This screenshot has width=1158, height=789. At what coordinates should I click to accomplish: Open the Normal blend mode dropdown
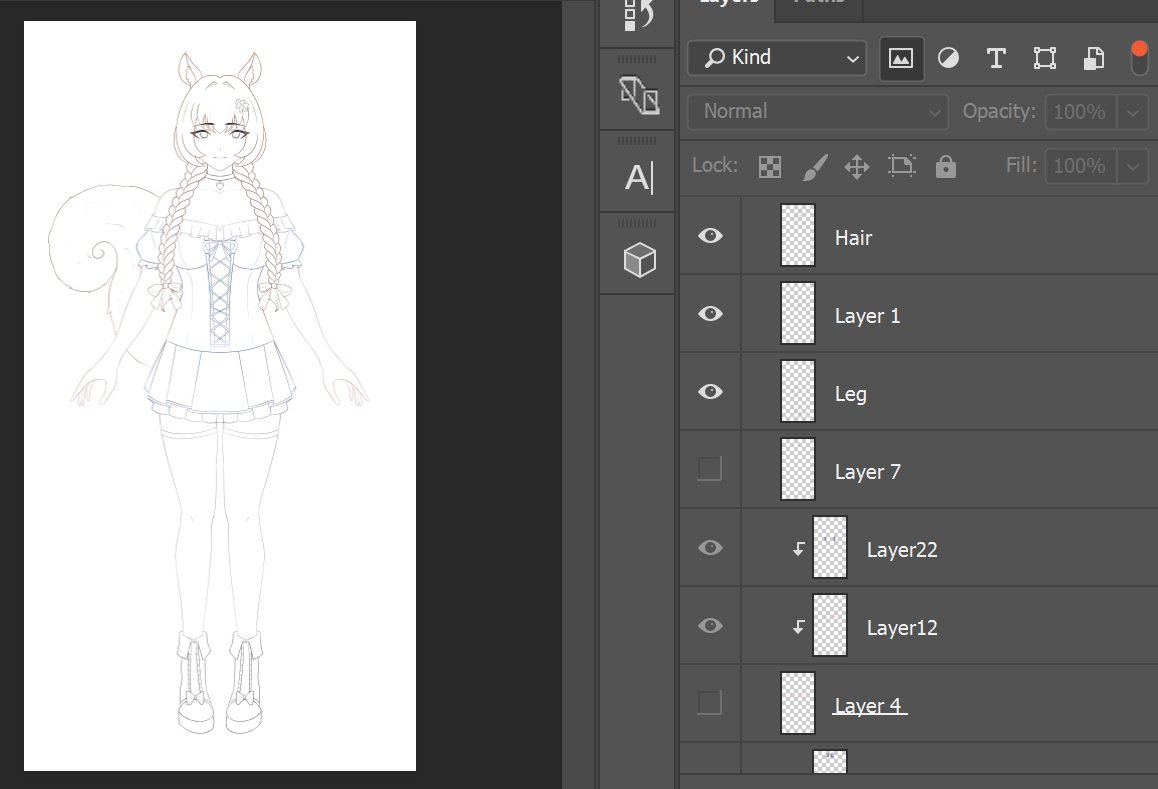coord(818,112)
